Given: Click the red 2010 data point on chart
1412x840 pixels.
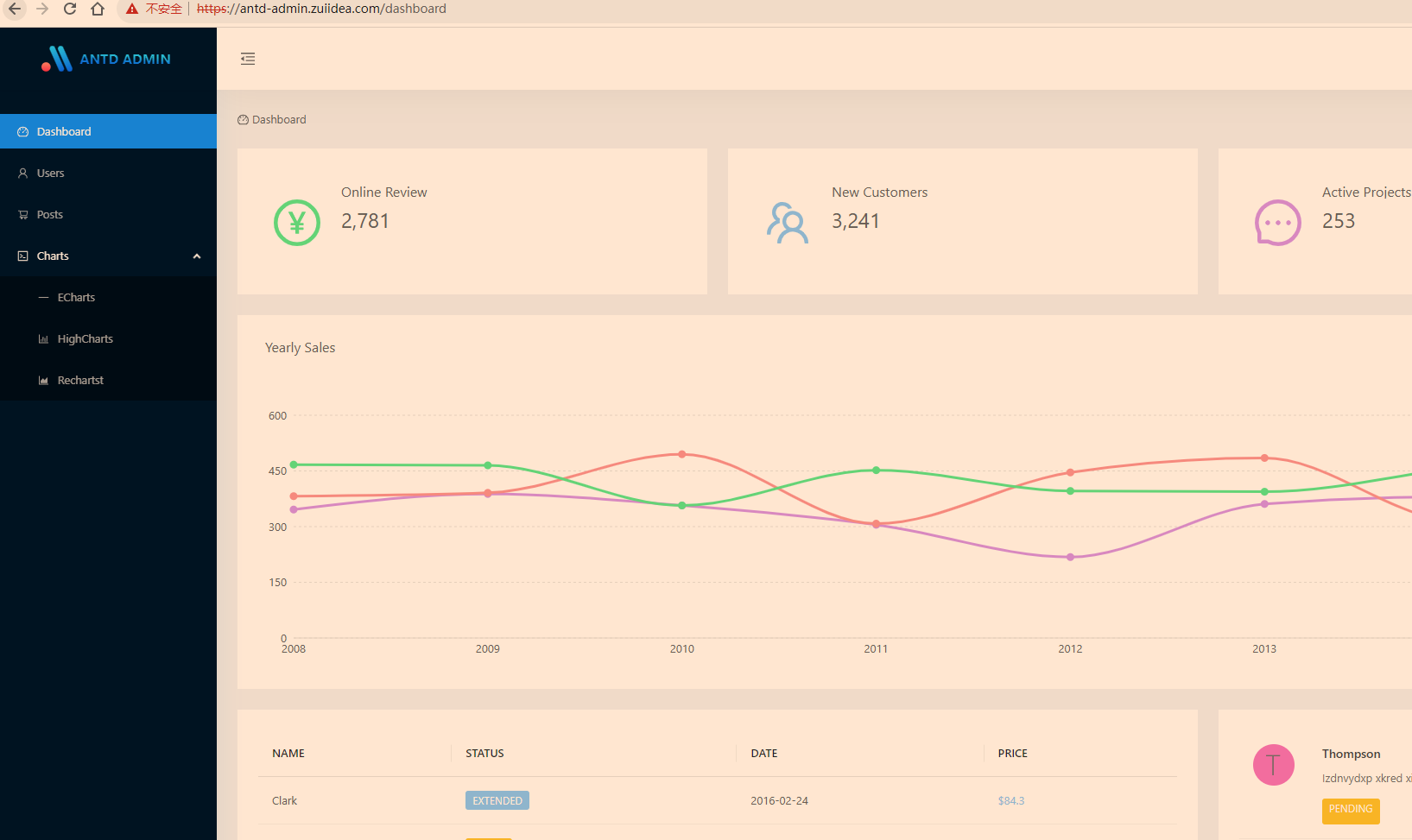Looking at the screenshot, I should [x=682, y=454].
